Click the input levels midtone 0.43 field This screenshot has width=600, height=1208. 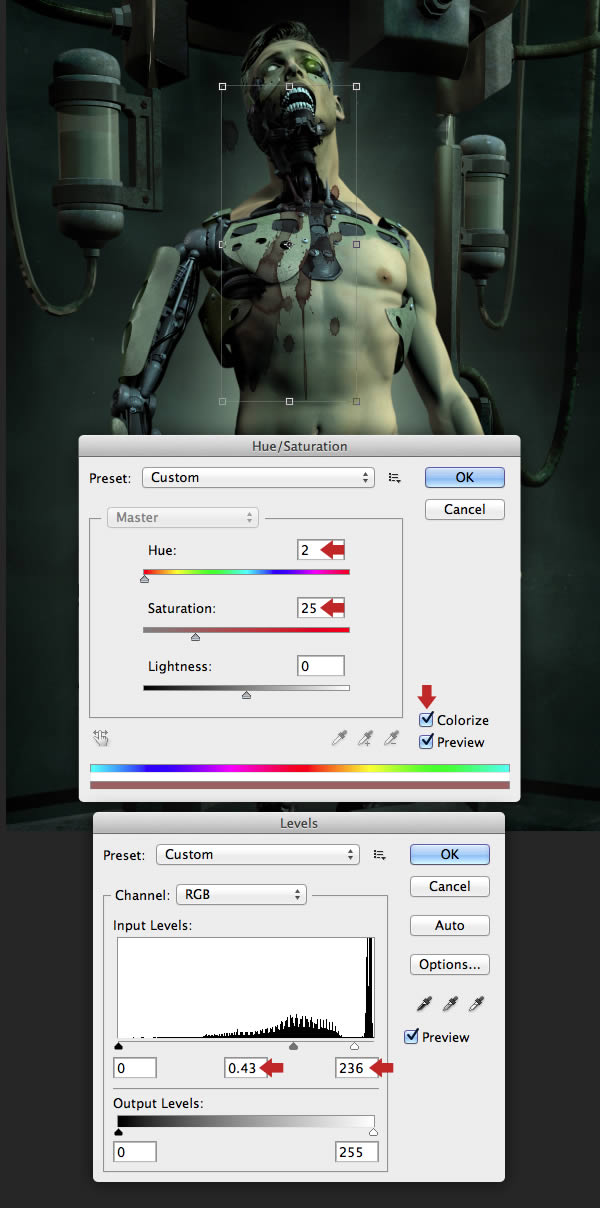tap(246, 1069)
